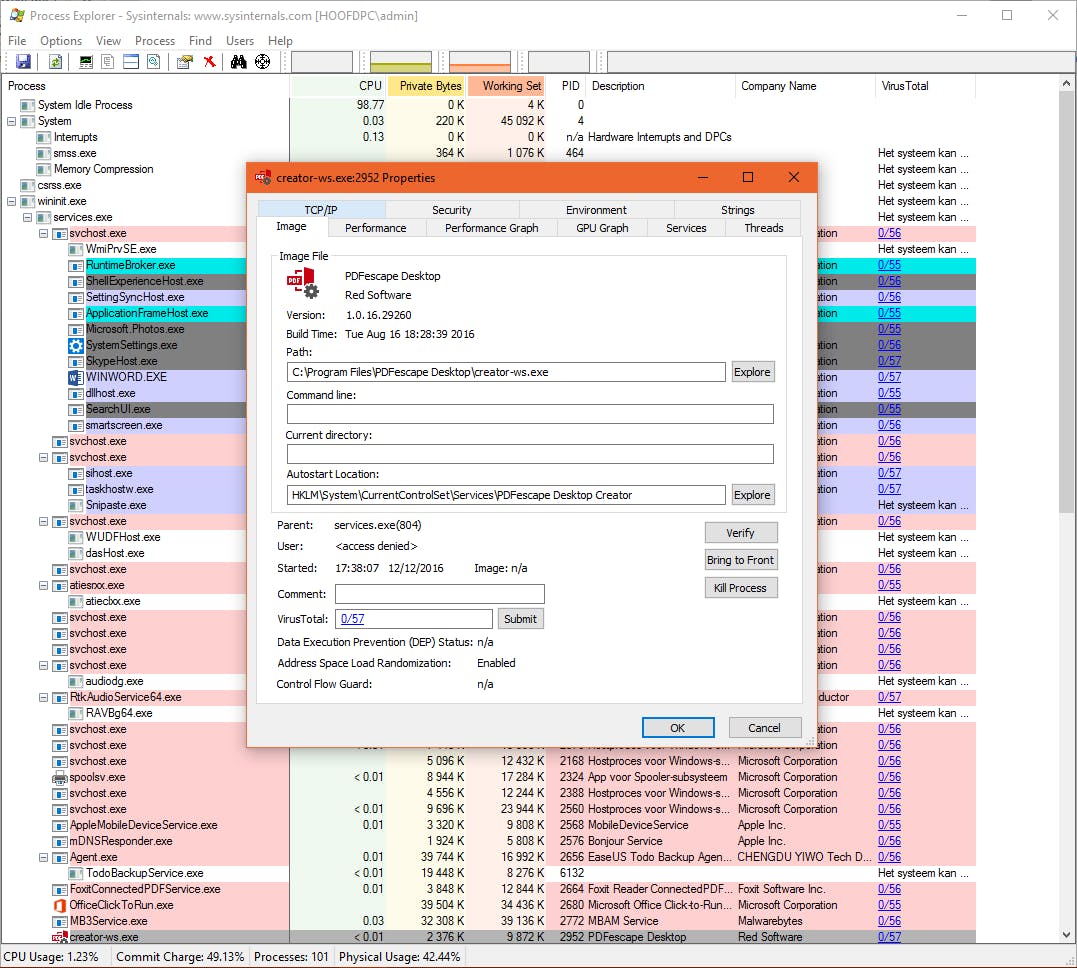Open the Properties toolbar icon
Image resolution: width=1077 pixels, height=968 pixels.
tap(184, 62)
